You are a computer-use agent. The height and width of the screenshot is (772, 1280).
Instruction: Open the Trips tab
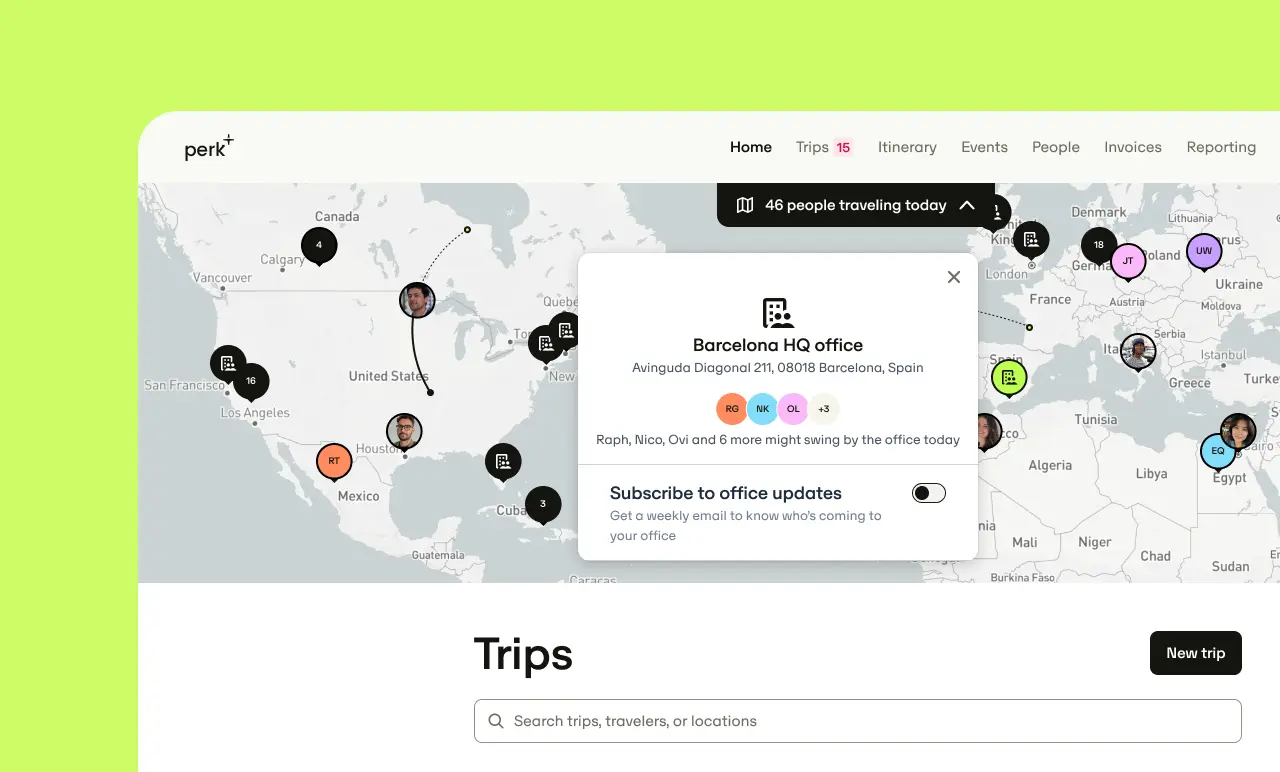[812, 147]
